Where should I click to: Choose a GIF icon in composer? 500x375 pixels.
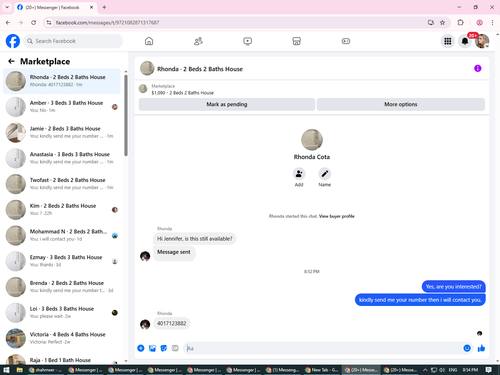(175, 348)
